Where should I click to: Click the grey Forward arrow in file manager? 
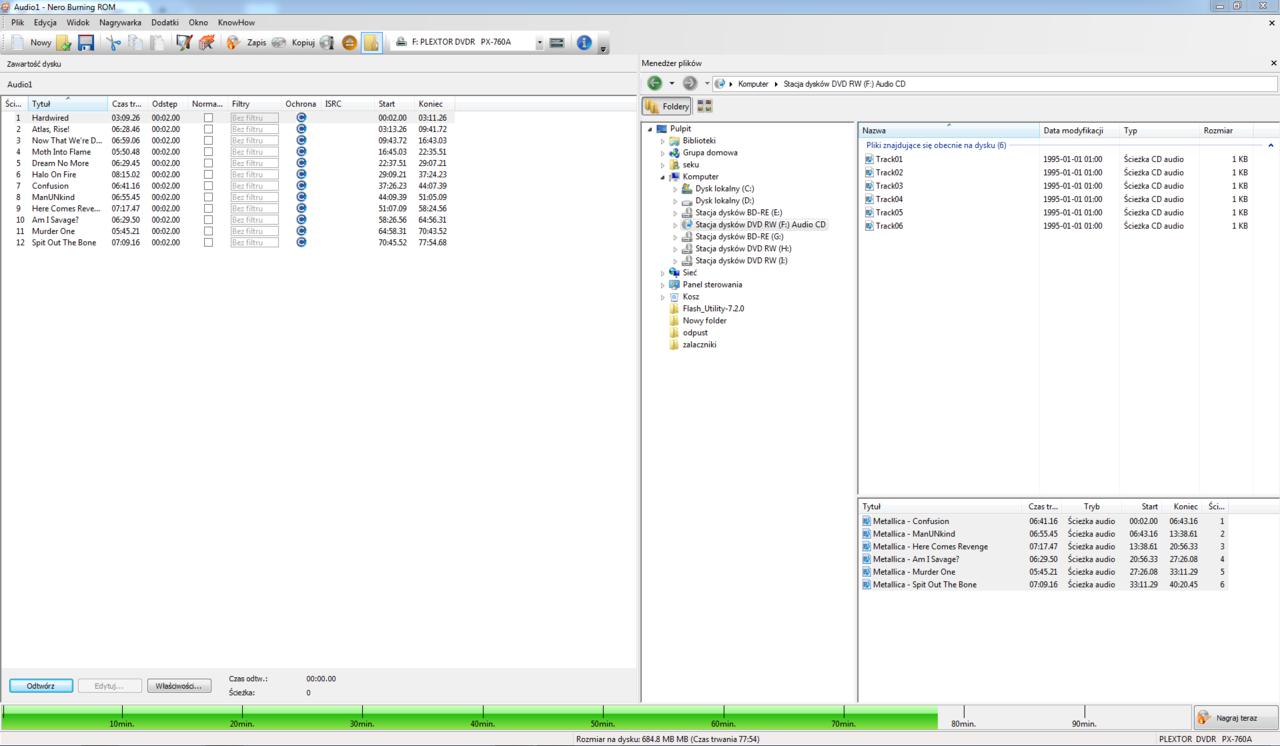(x=690, y=83)
